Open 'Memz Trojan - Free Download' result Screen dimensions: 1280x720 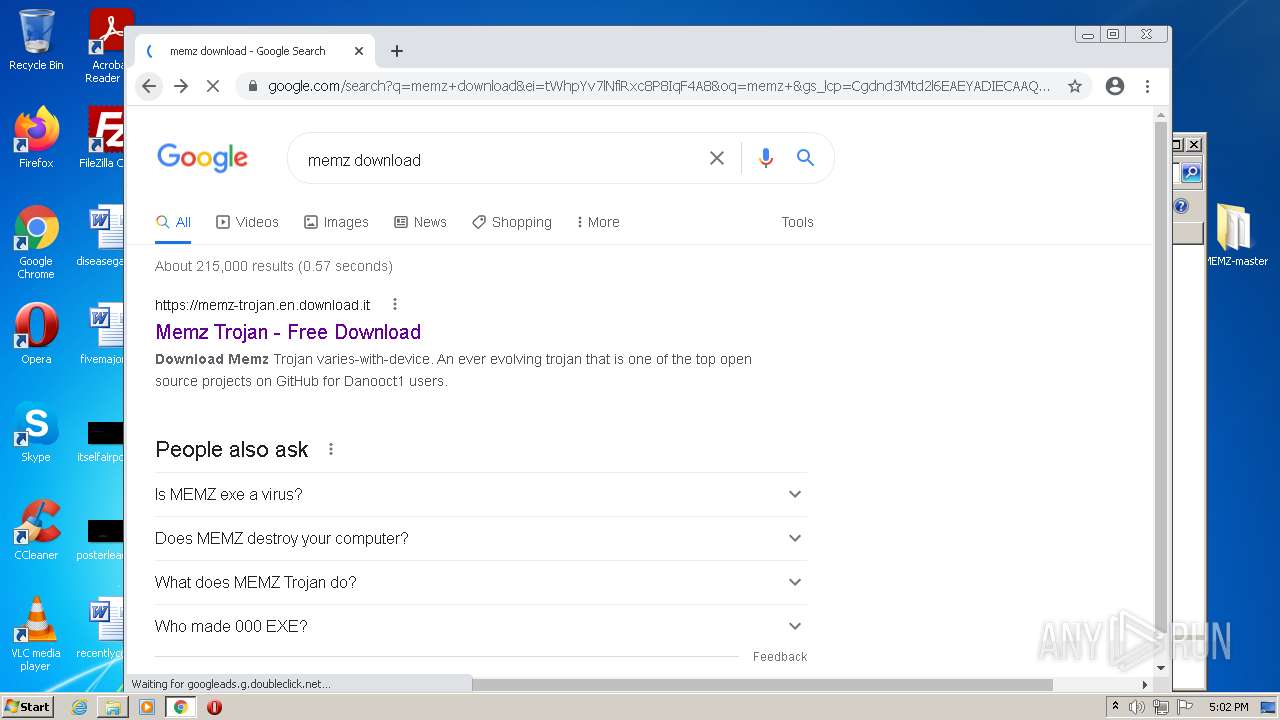tap(288, 332)
